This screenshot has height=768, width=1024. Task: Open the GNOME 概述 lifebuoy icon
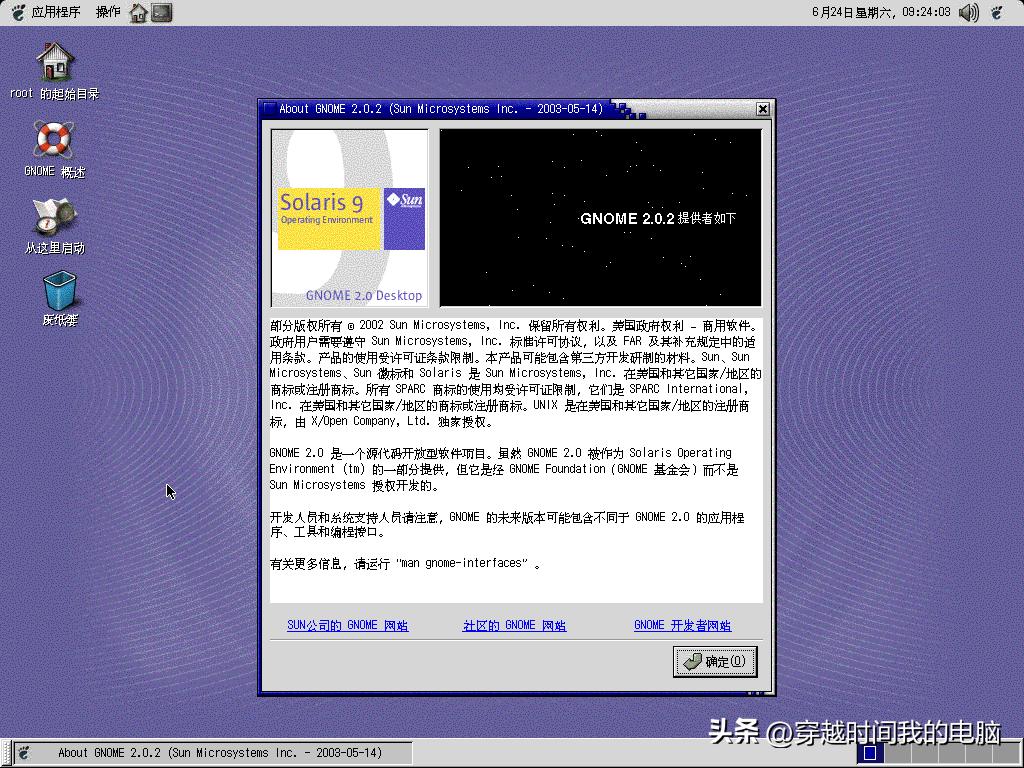tap(54, 150)
